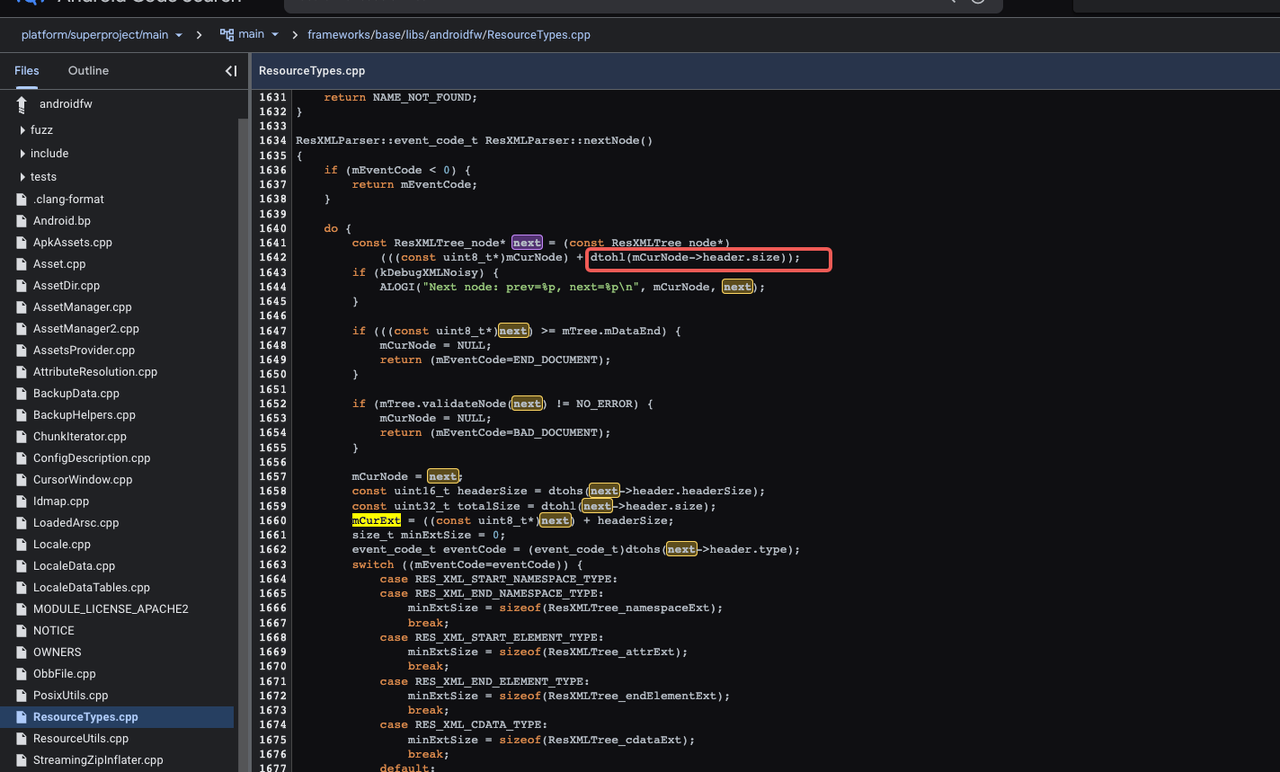Viewport: 1280px width, 772px height.
Task: Click ResXMLTree_endElementExt on line 1672
Action: click(x=635, y=696)
